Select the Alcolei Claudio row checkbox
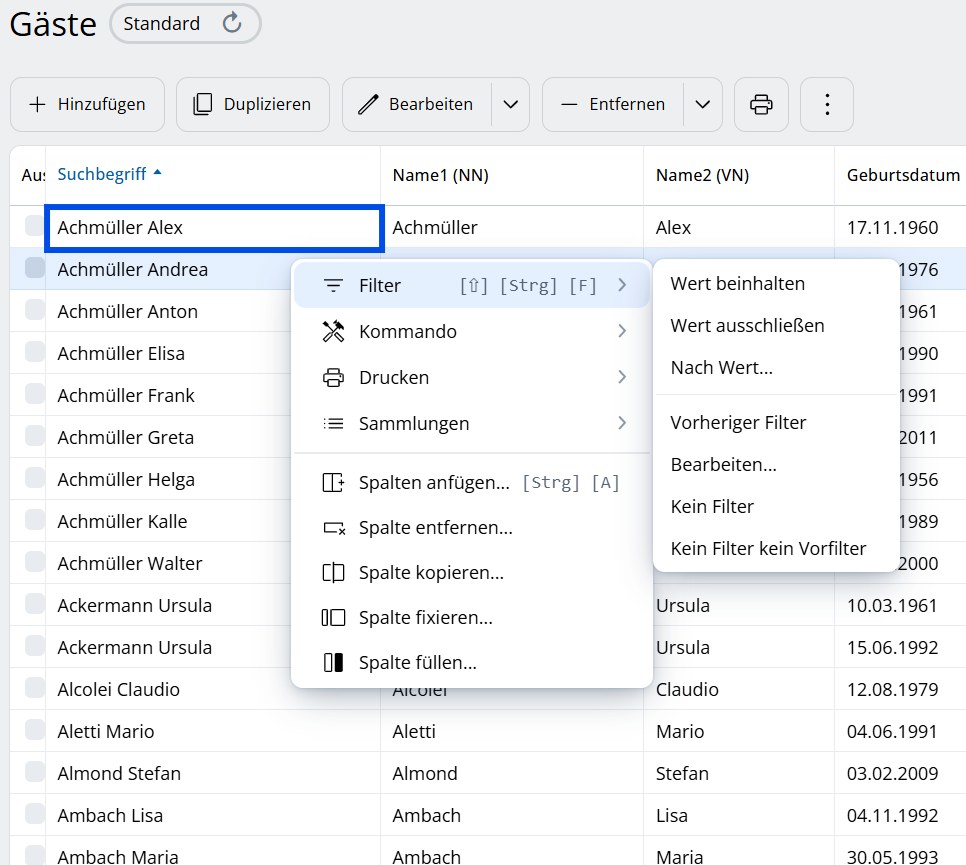Screen dimensions: 966x865 tap(34, 688)
